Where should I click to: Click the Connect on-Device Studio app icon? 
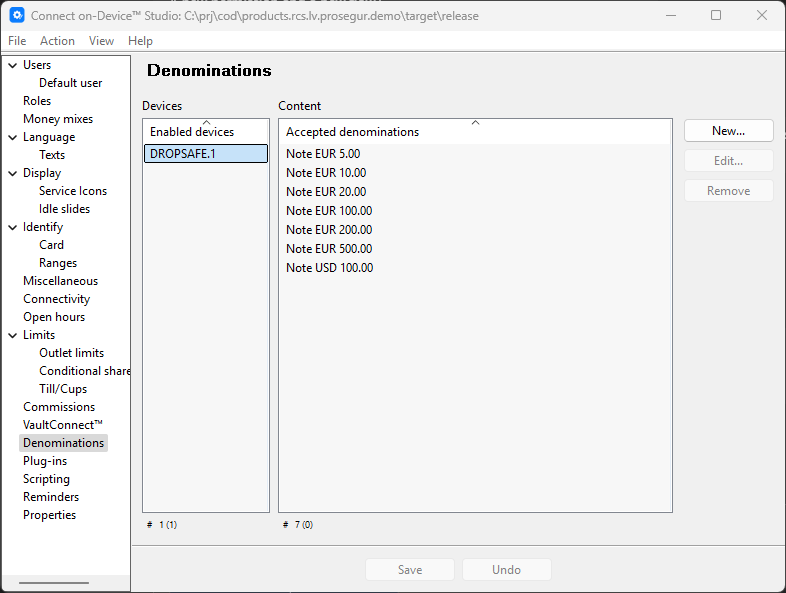[16, 15]
